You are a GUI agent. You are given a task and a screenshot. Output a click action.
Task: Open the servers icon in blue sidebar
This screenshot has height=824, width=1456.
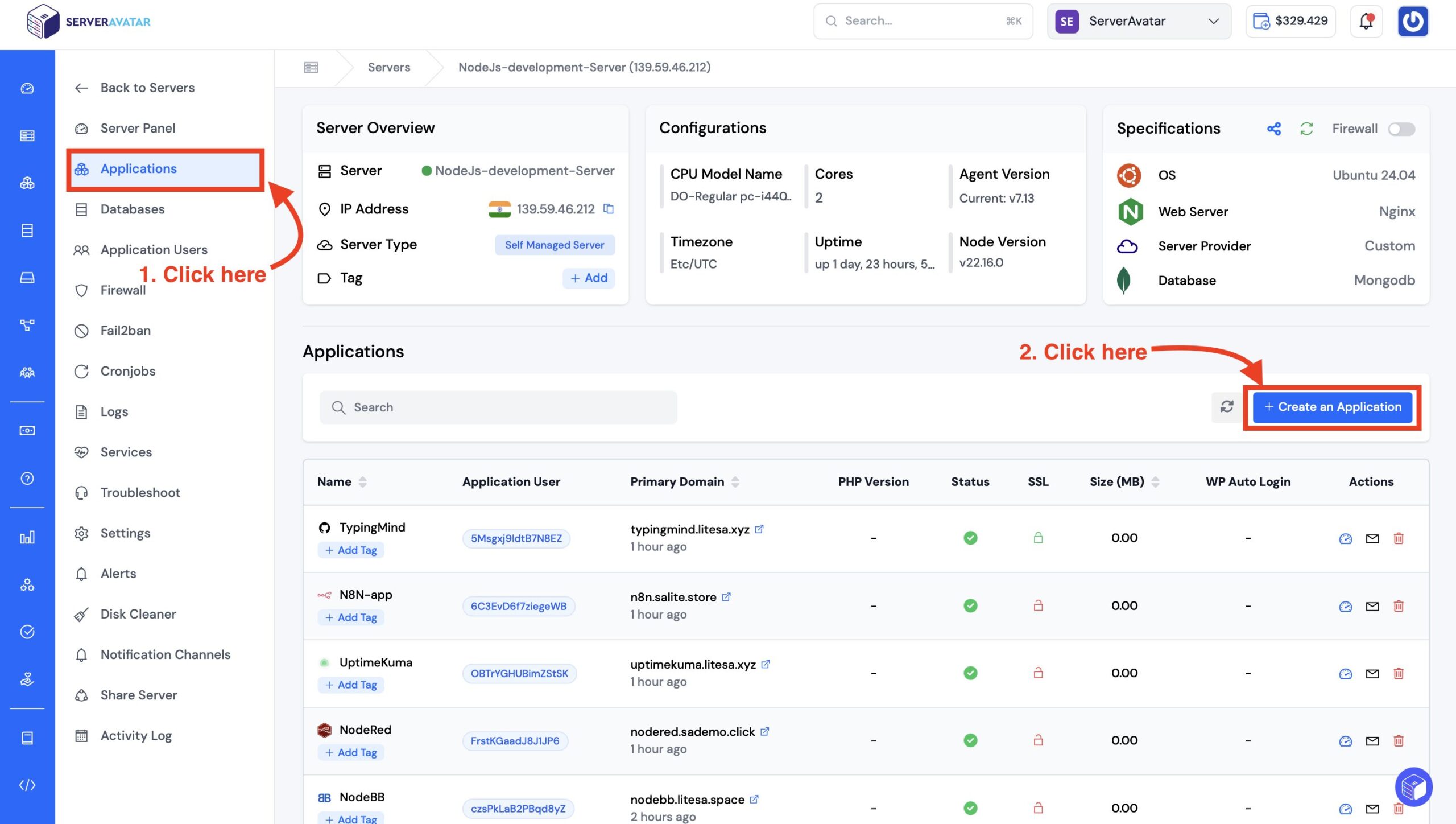(x=27, y=135)
